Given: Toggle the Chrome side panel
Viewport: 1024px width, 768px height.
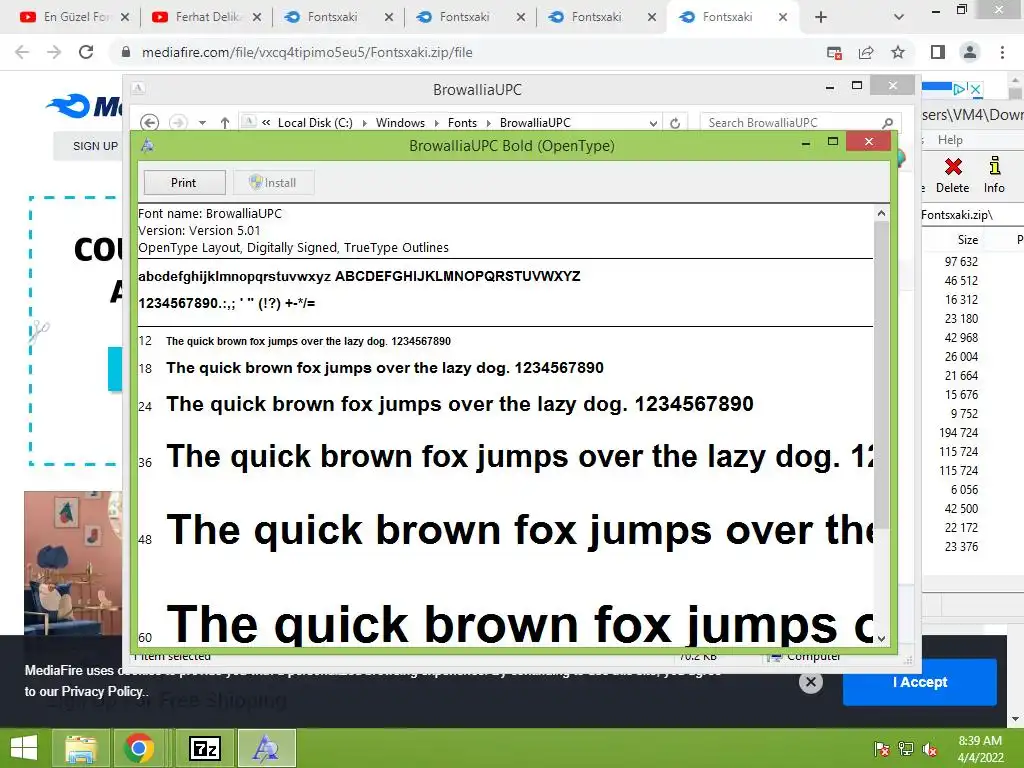Looking at the screenshot, I should coord(938,52).
